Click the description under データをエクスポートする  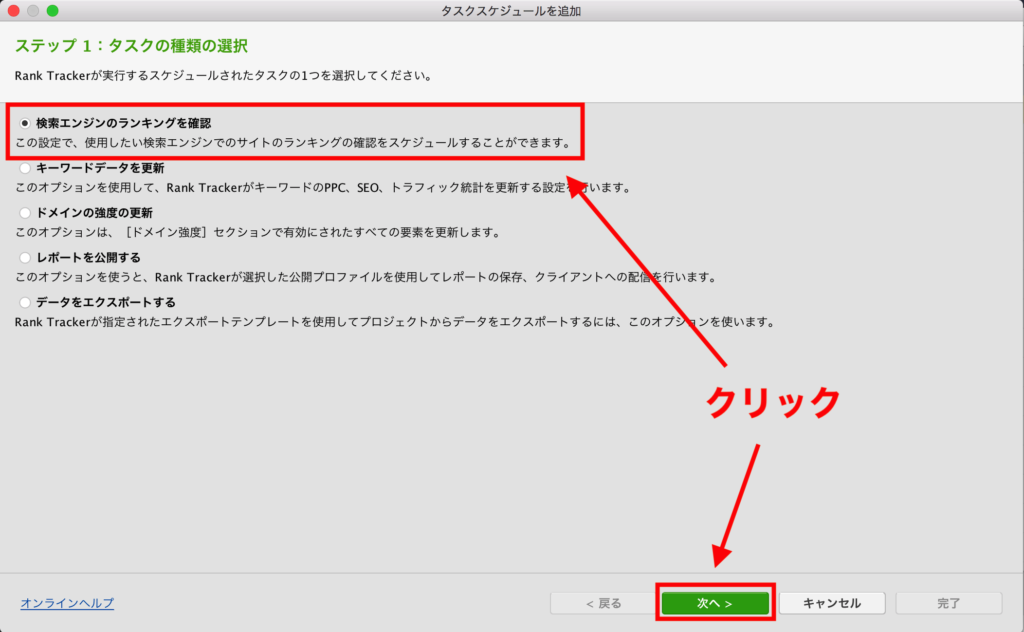pyautogui.click(x=395, y=322)
